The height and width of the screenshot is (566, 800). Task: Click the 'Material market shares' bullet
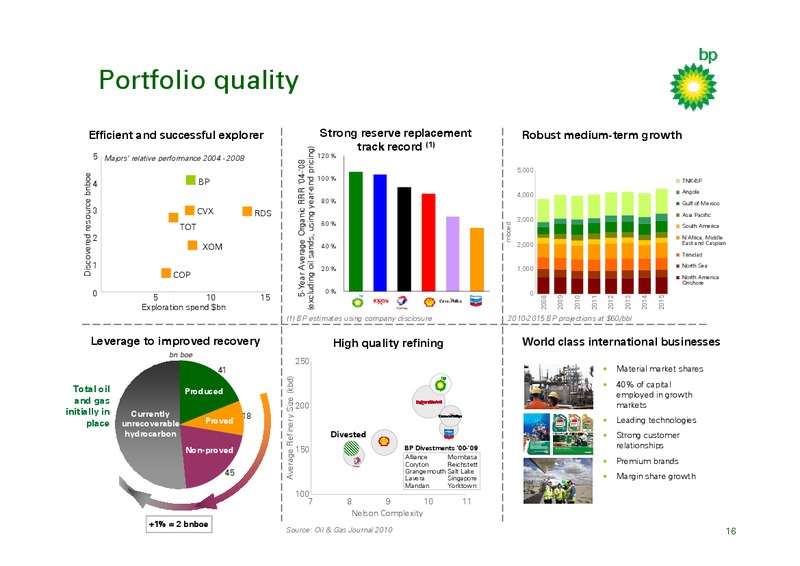(659, 368)
